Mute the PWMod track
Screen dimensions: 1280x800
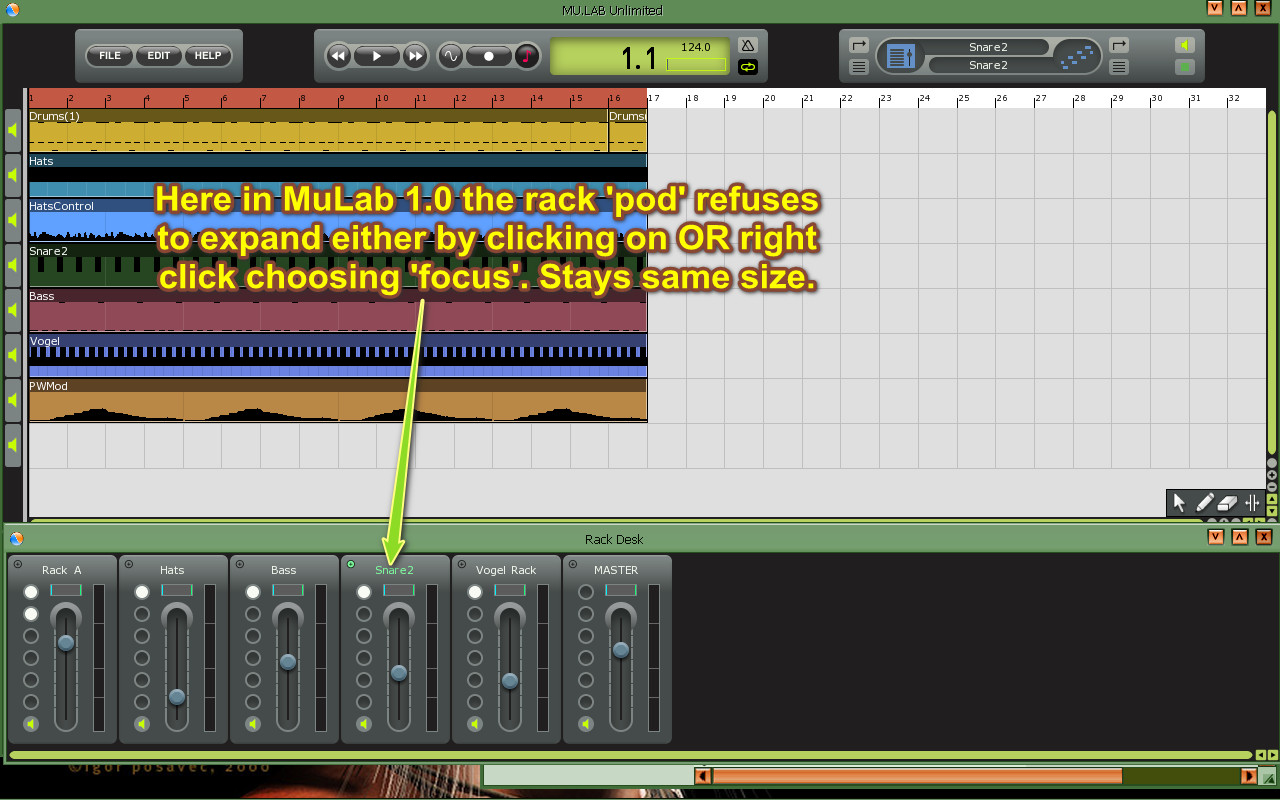click(x=13, y=400)
